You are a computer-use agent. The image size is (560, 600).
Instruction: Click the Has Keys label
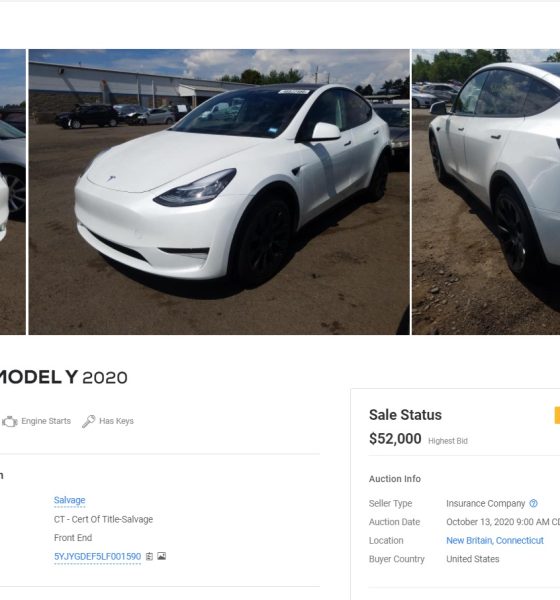pos(116,421)
